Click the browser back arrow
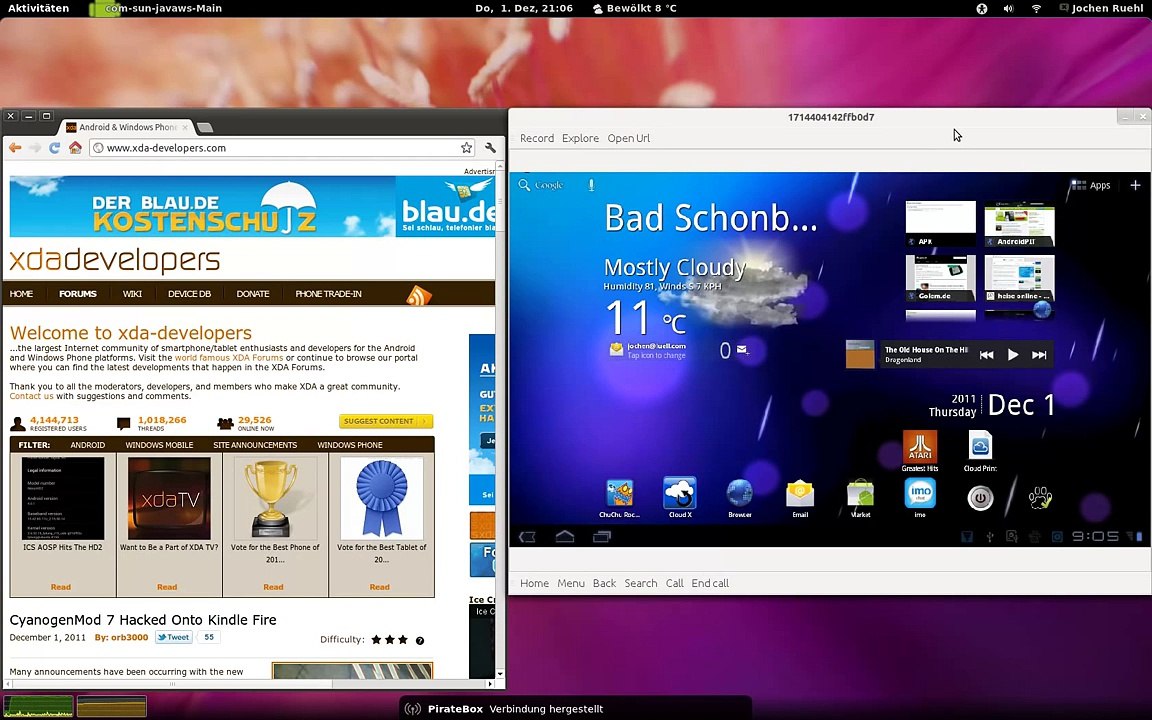This screenshot has height=720, width=1152. [15, 148]
